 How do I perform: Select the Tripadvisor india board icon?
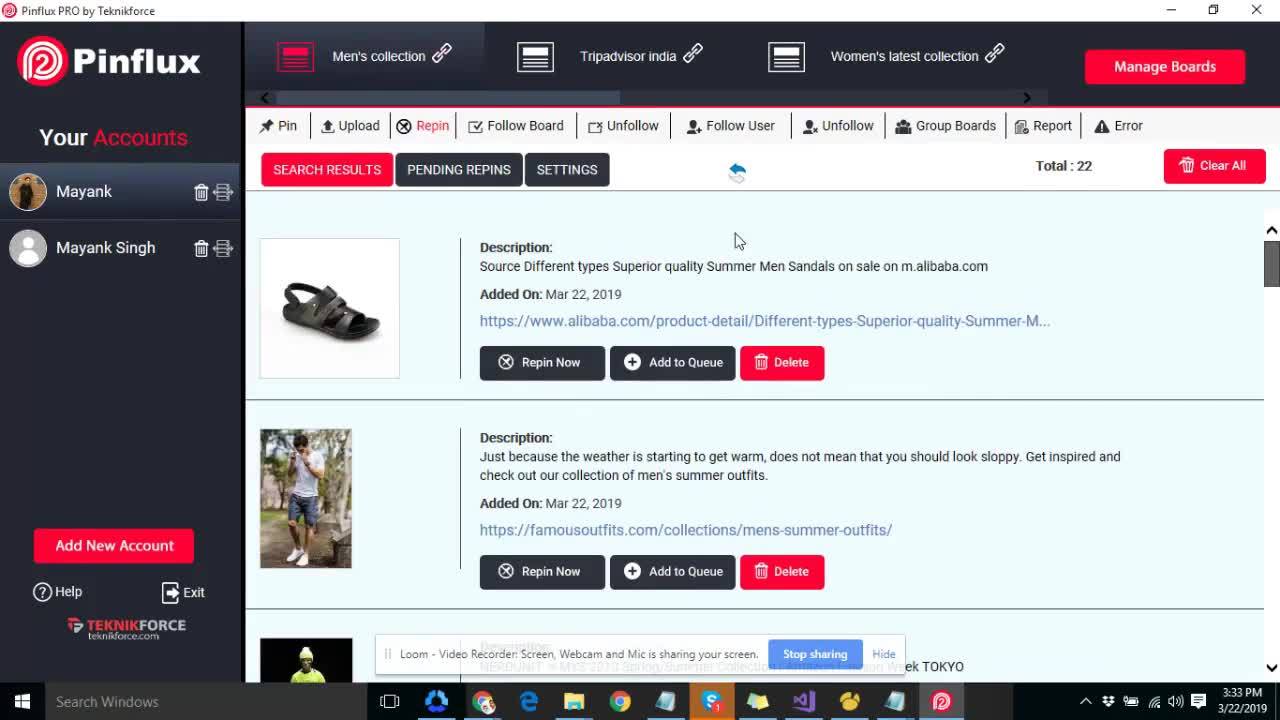tap(535, 56)
